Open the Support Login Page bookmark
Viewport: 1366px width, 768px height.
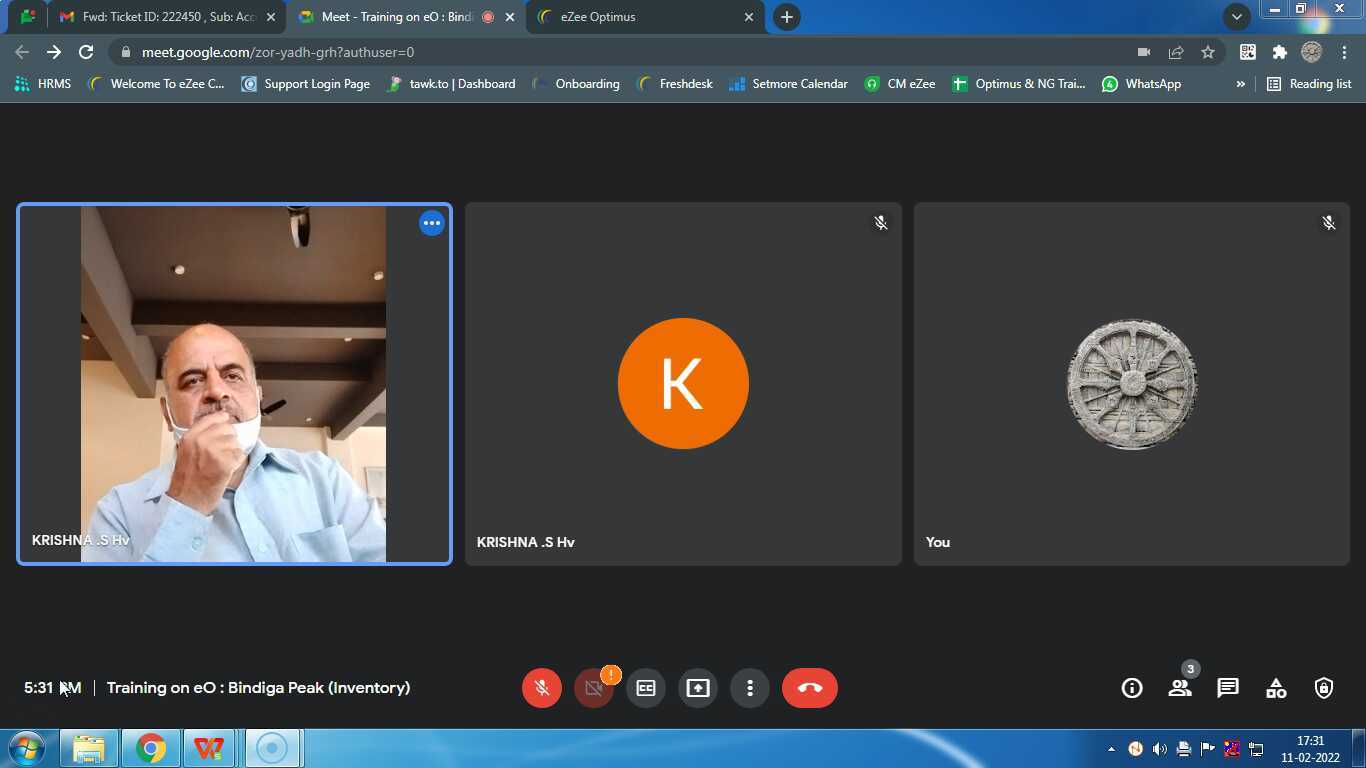pos(306,84)
